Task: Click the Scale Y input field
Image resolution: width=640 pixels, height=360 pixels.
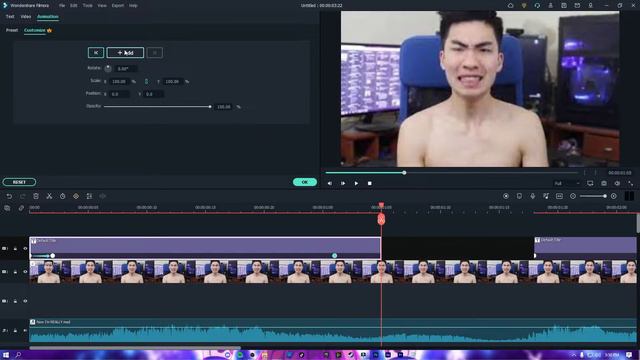Action: 173,82
